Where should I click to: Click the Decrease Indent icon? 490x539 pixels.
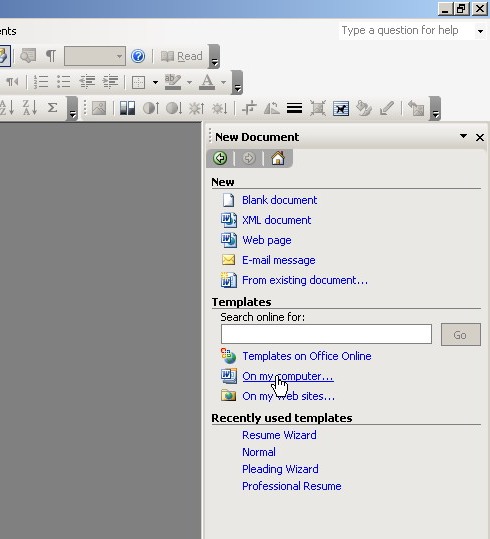tap(87, 82)
